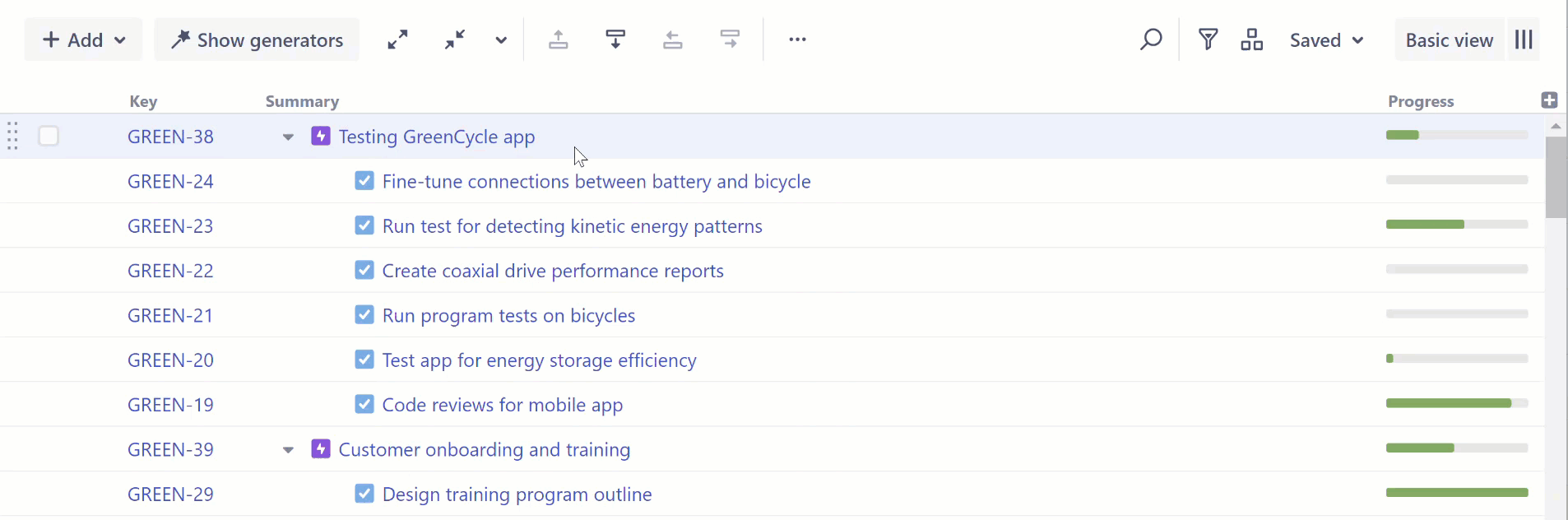Click the add column plus icon

click(1549, 100)
